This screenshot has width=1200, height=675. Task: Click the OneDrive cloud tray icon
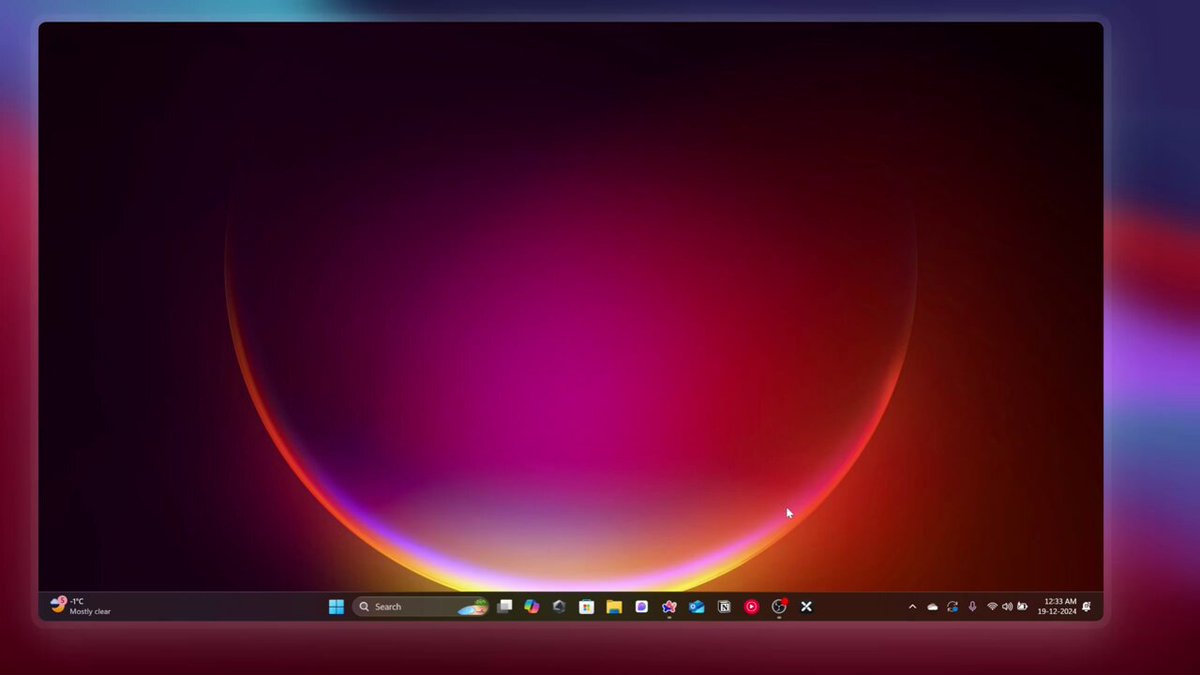932,607
